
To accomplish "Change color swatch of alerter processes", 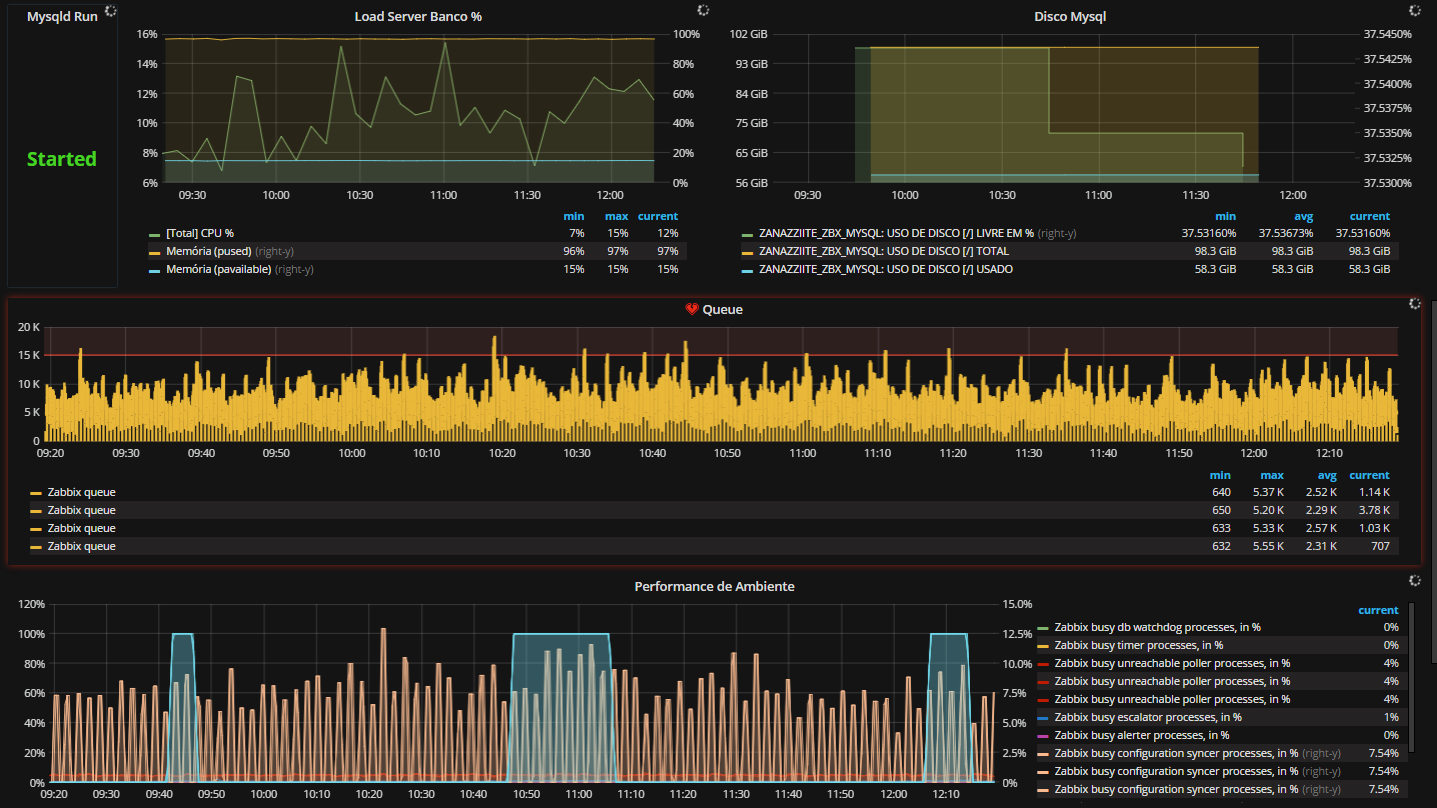I will tap(1044, 736).
